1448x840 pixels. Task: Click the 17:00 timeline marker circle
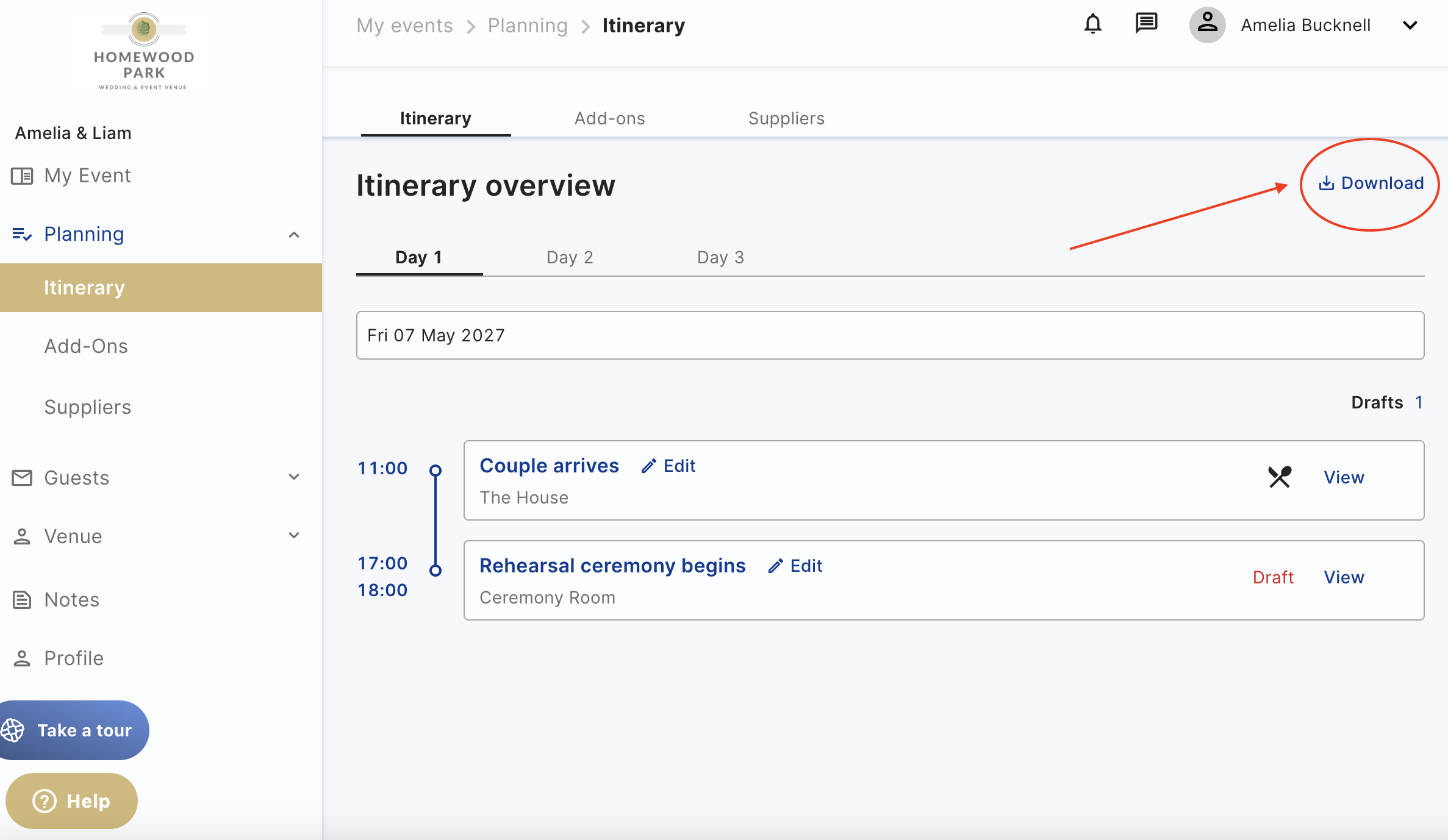tap(435, 571)
